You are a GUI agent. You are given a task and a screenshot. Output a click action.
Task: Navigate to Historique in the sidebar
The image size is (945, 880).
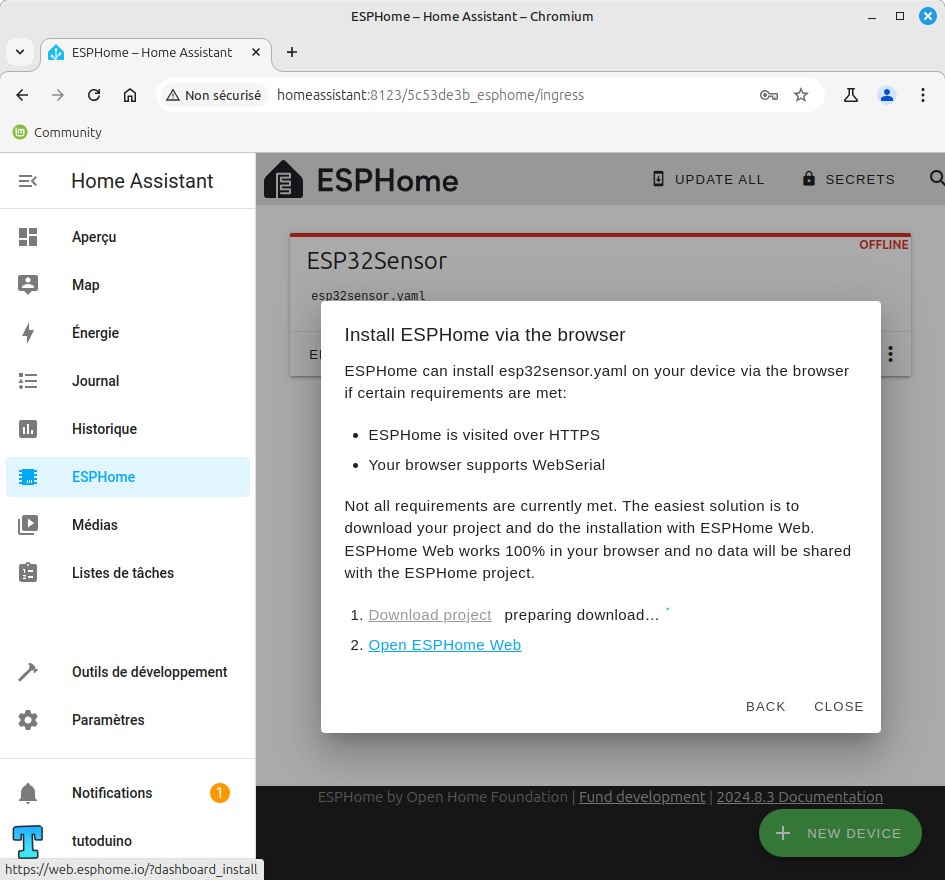click(x=104, y=429)
